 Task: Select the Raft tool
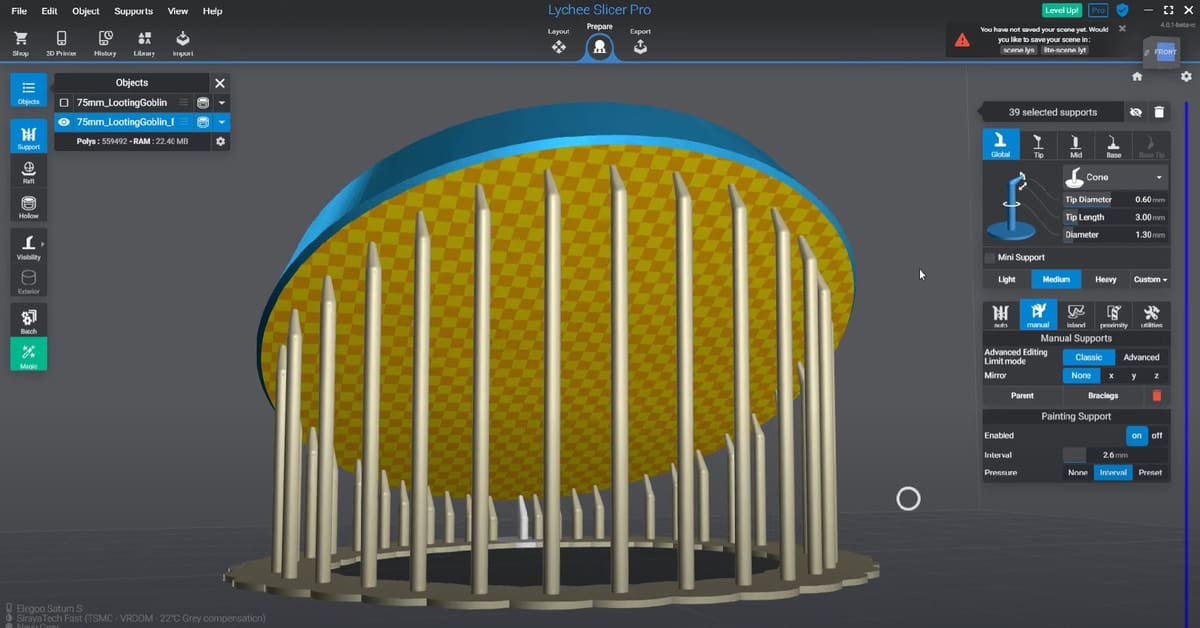[29, 171]
